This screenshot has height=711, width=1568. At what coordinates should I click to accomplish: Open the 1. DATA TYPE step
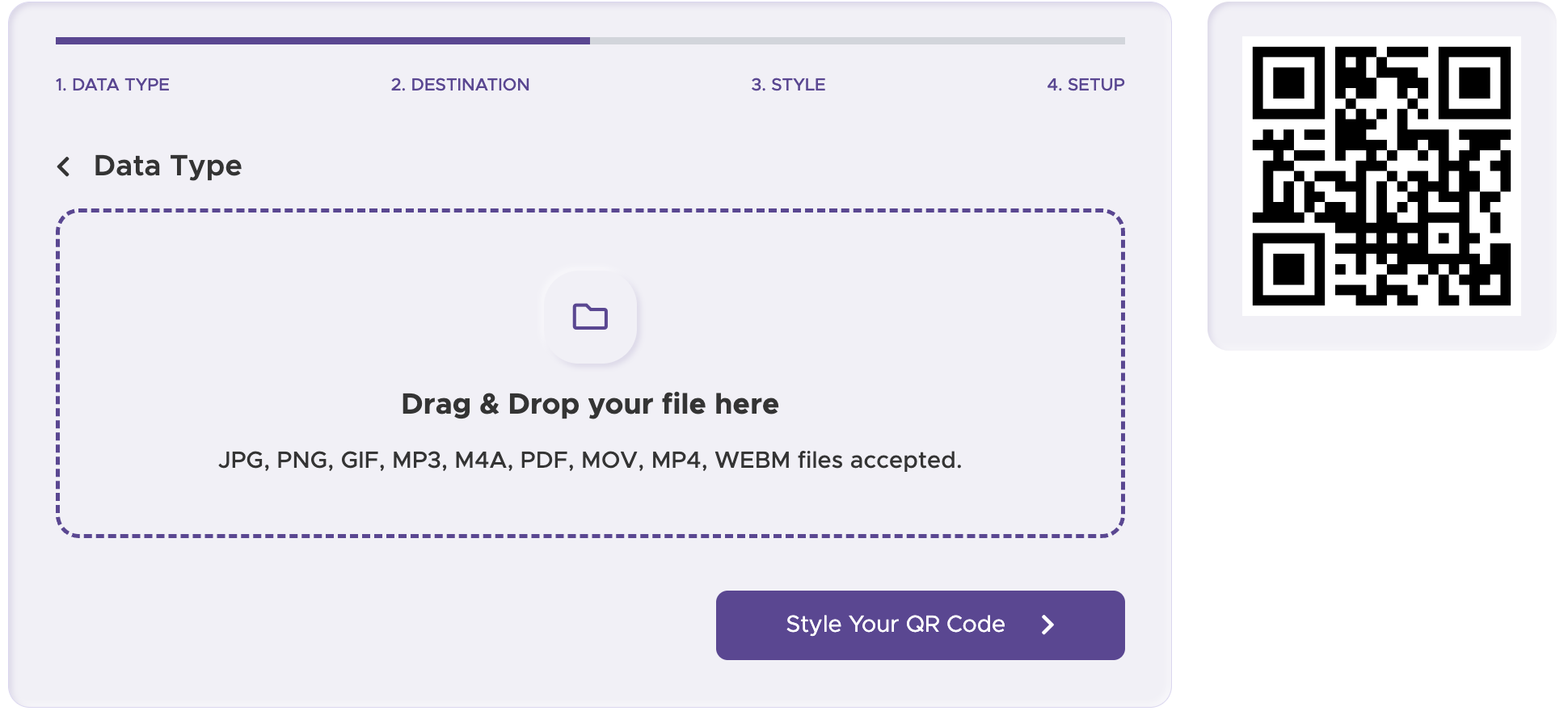(112, 85)
